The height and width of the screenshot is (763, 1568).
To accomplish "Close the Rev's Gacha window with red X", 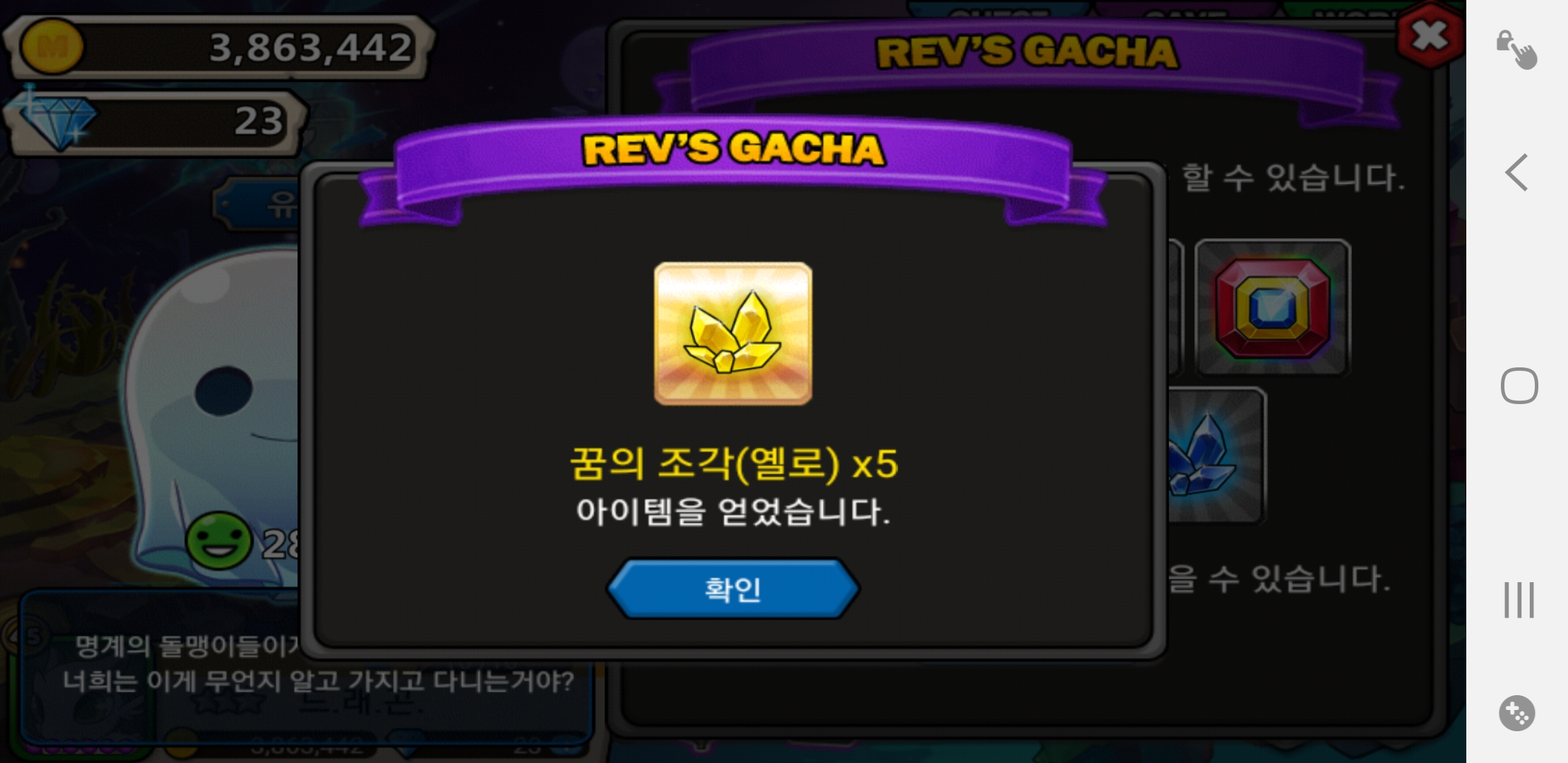I will coord(1430,35).
